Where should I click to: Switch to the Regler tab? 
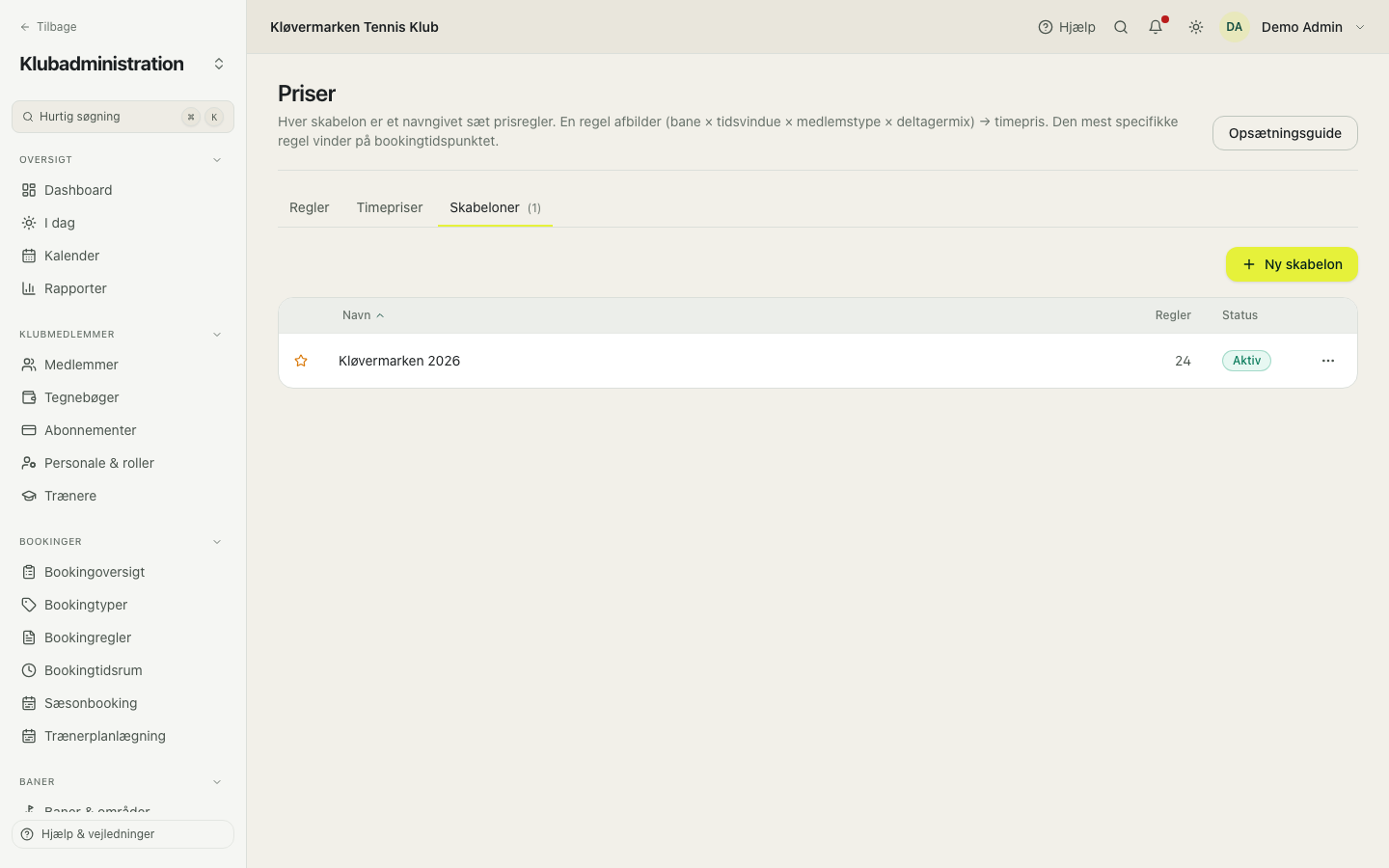pos(310,207)
